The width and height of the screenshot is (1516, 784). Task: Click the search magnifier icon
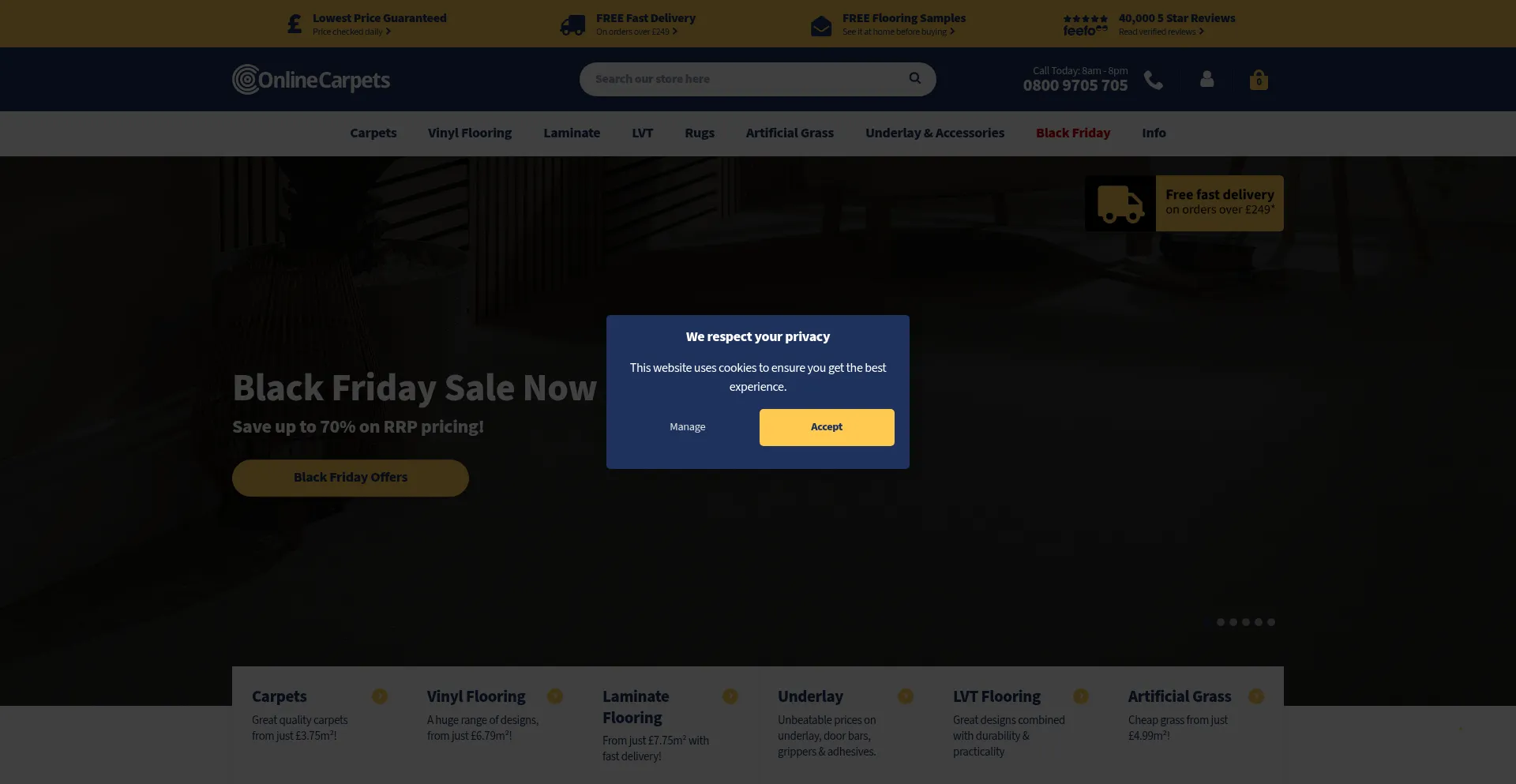914,78
